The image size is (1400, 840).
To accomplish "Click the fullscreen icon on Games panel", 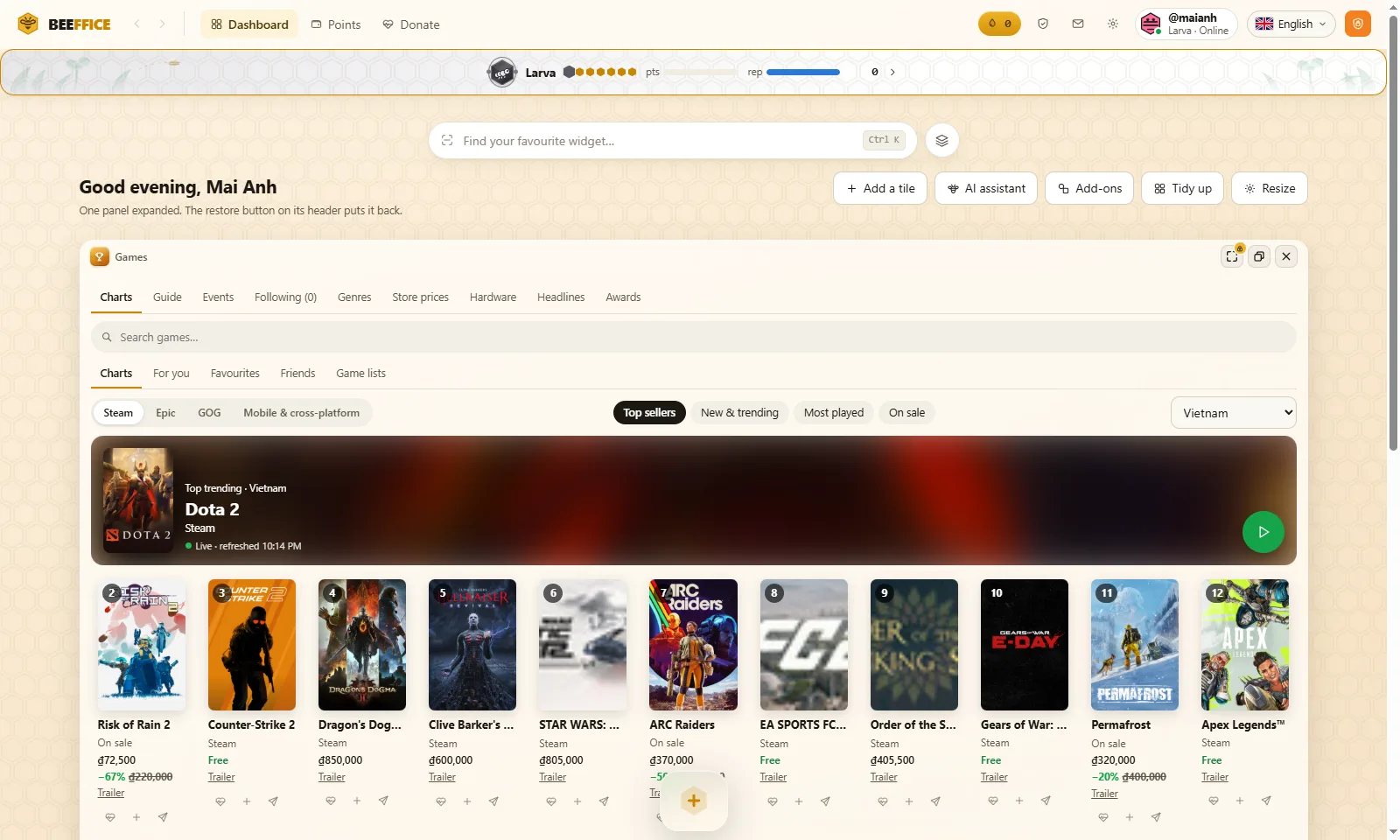I will coord(1232,256).
